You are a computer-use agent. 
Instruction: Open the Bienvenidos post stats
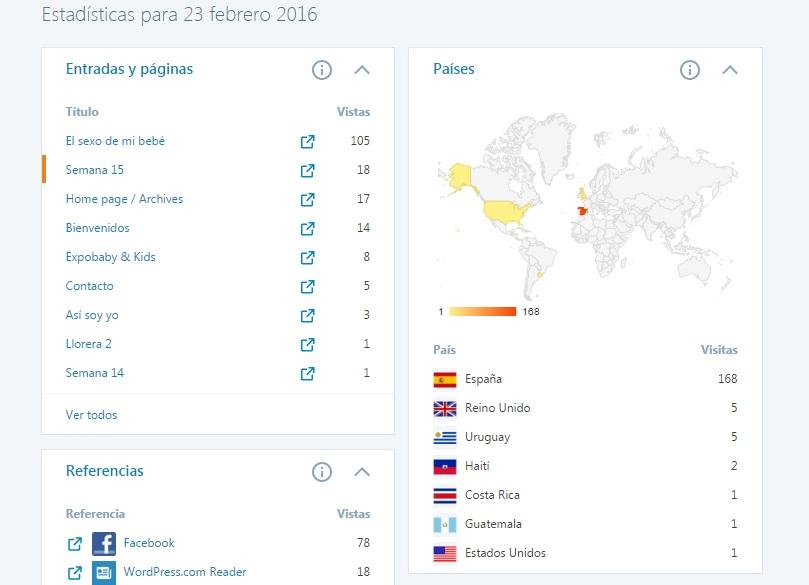click(98, 228)
